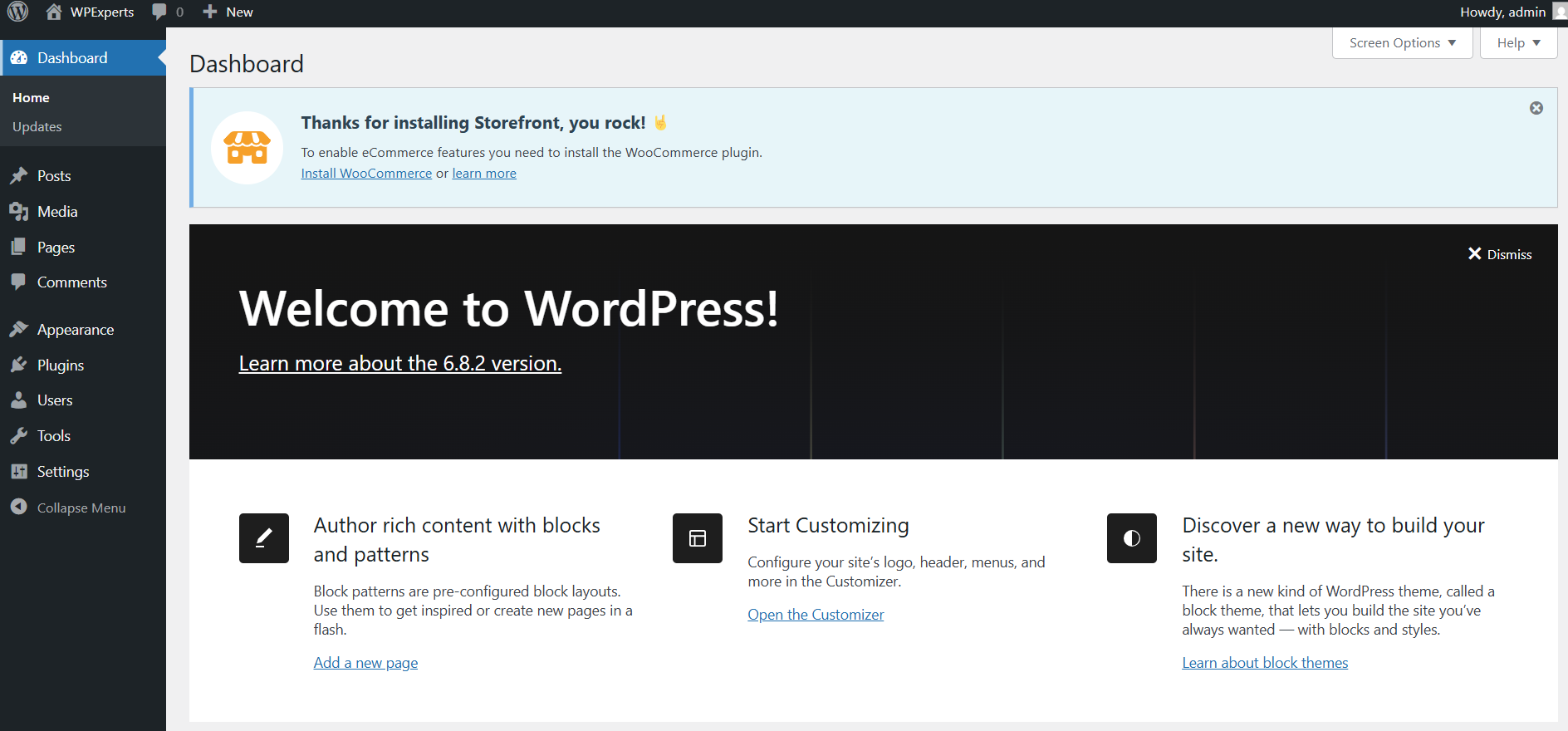
Task: Click the Users person icon
Action: pyautogui.click(x=19, y=400)
